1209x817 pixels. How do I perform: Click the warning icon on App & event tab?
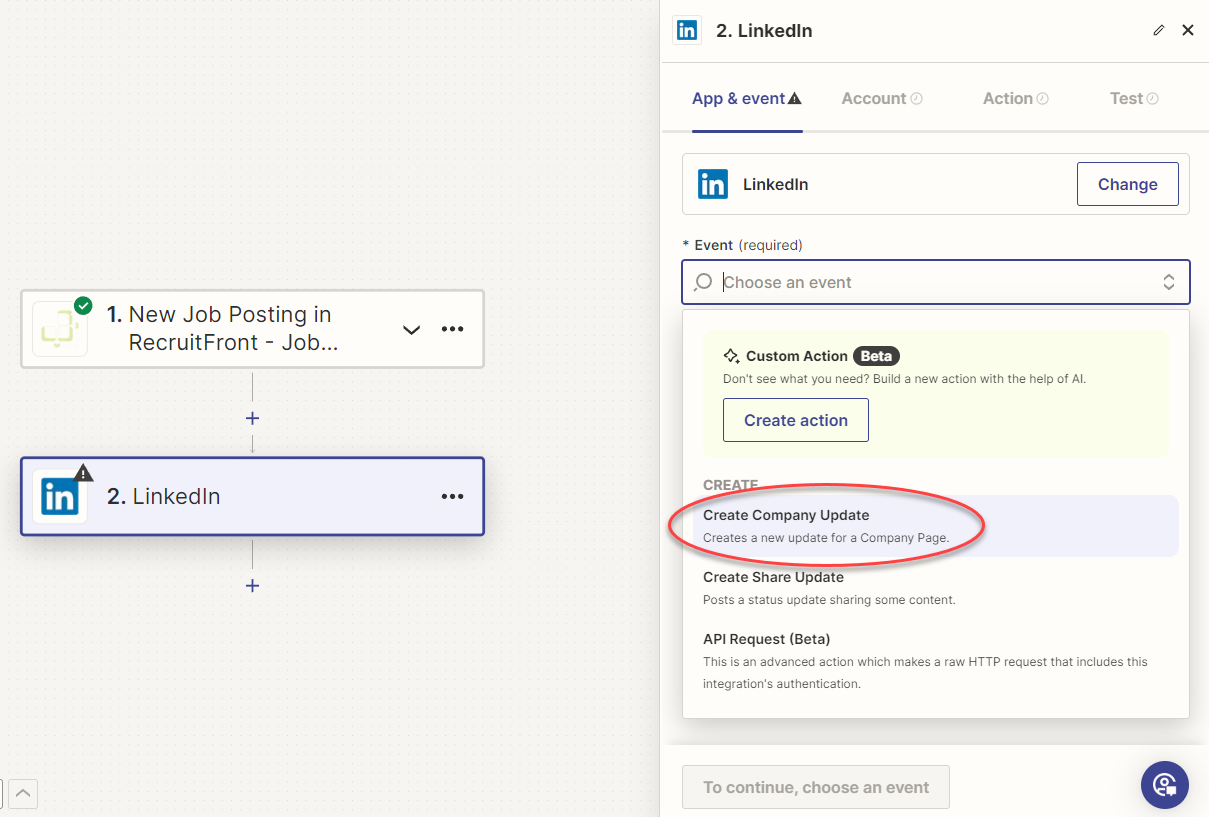795,99
